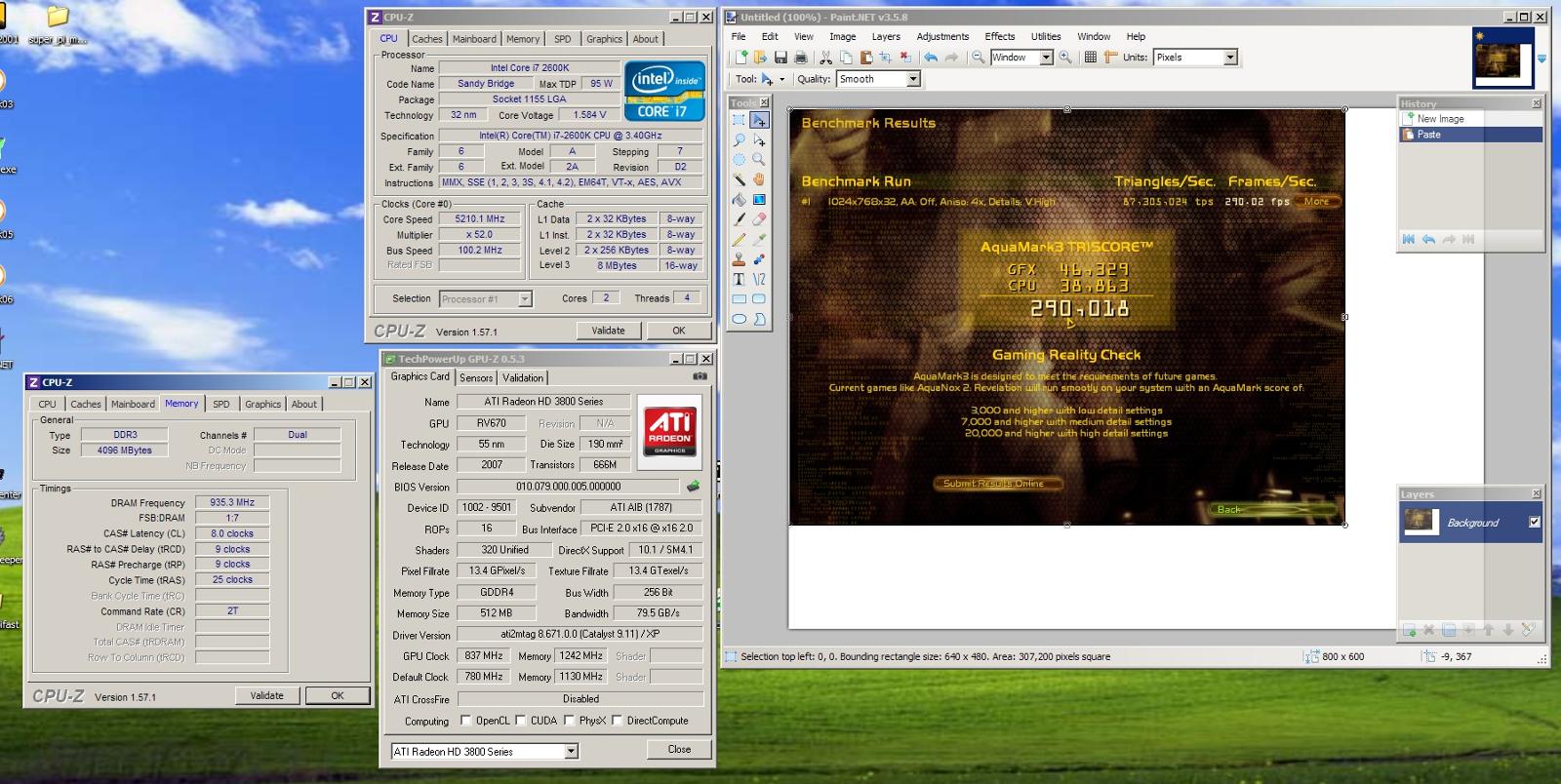Select the Pan hand tool
The width and height of the screenshot is (1561, 784).
pyautogui.click(x=759, y=180)
